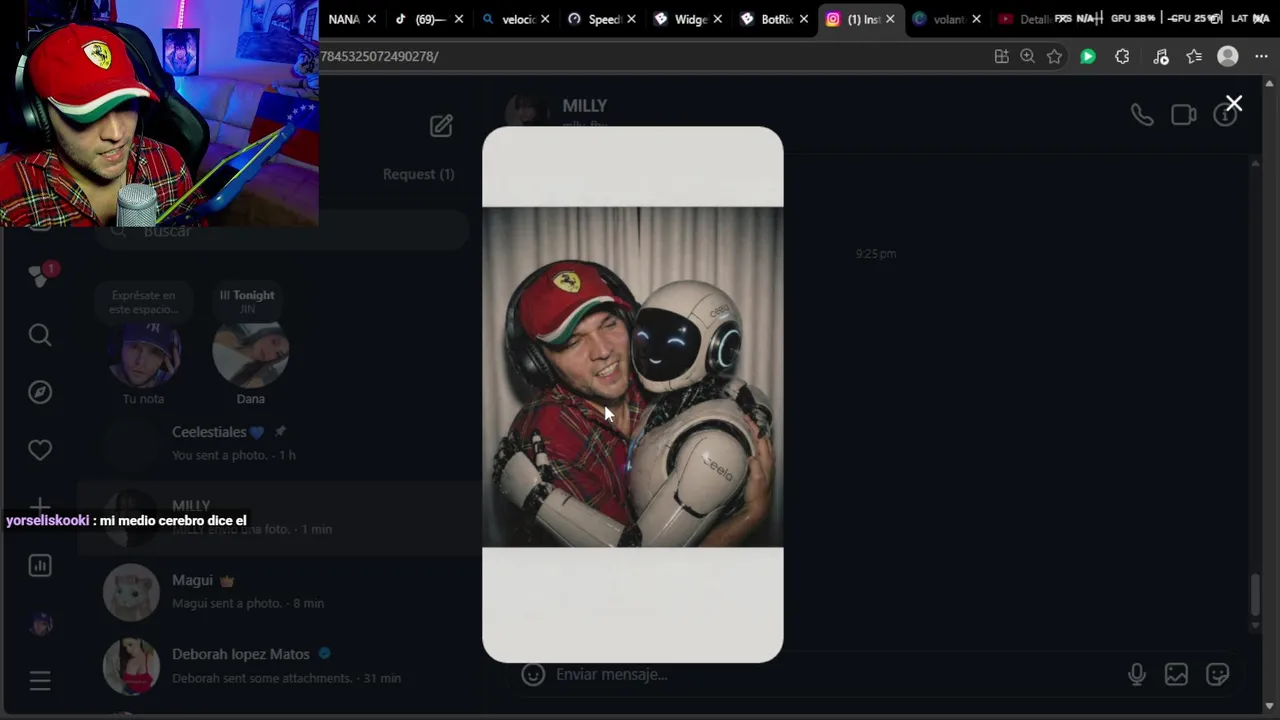
Task: Start a video call with MILLY
Action: pyautogui.click(x=1184, y=115)
